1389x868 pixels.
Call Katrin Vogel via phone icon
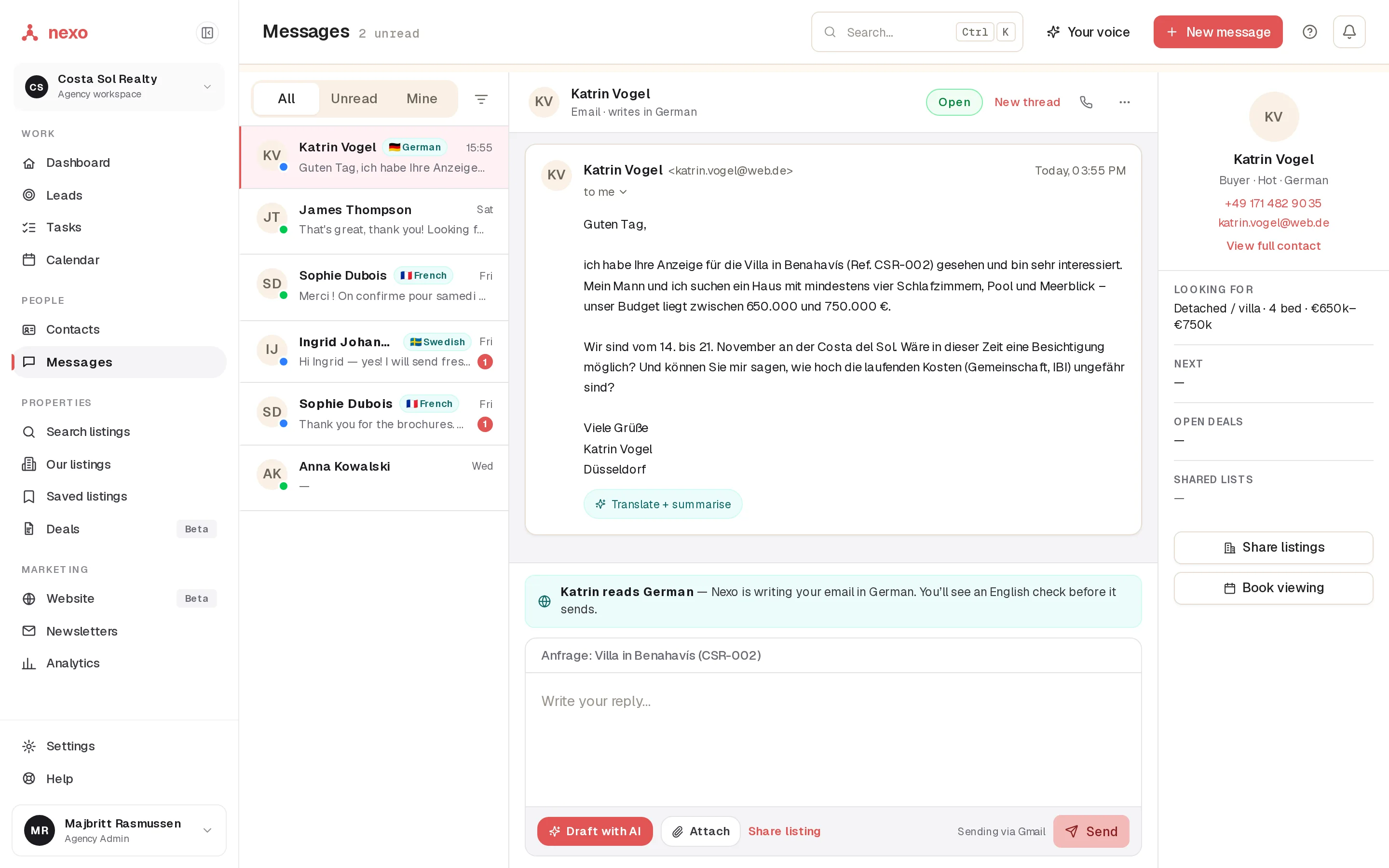pos(1086,102)
